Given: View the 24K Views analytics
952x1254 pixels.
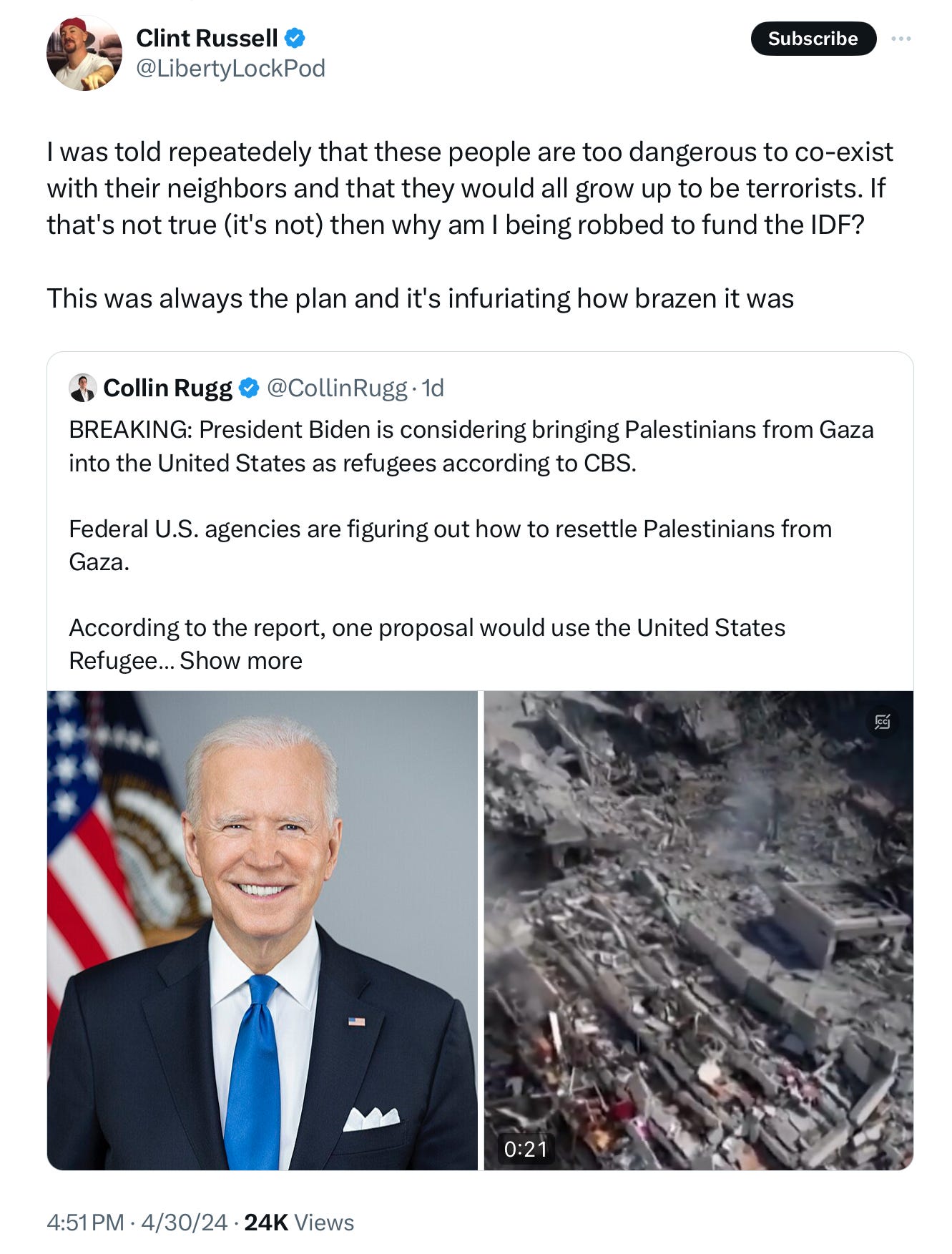Looking at the screenshot, I should 299,1222.
